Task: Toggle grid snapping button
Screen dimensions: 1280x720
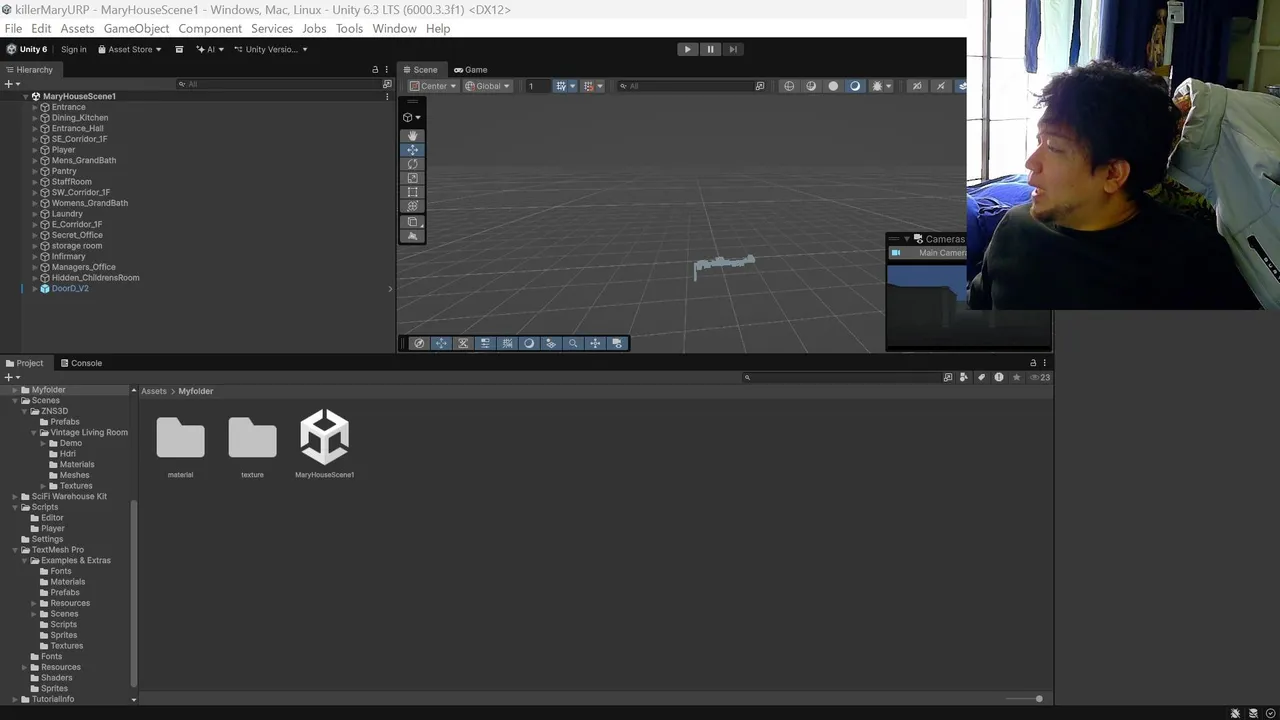Action: (588, 86)
